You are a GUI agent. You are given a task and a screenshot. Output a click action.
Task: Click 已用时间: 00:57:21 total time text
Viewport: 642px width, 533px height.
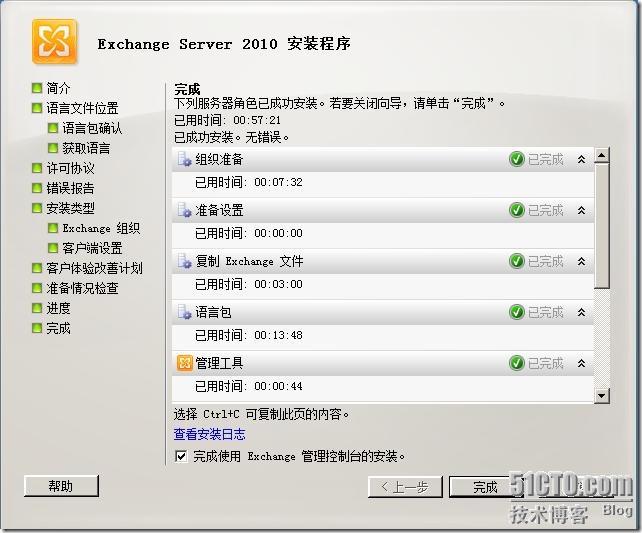[227, 120]
